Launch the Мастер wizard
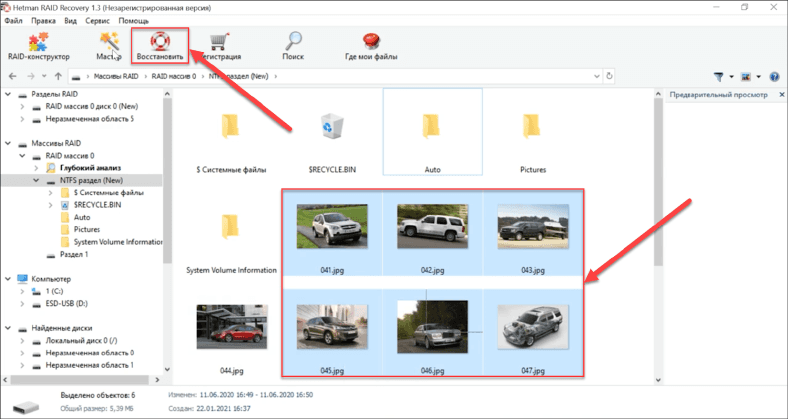 109,47
